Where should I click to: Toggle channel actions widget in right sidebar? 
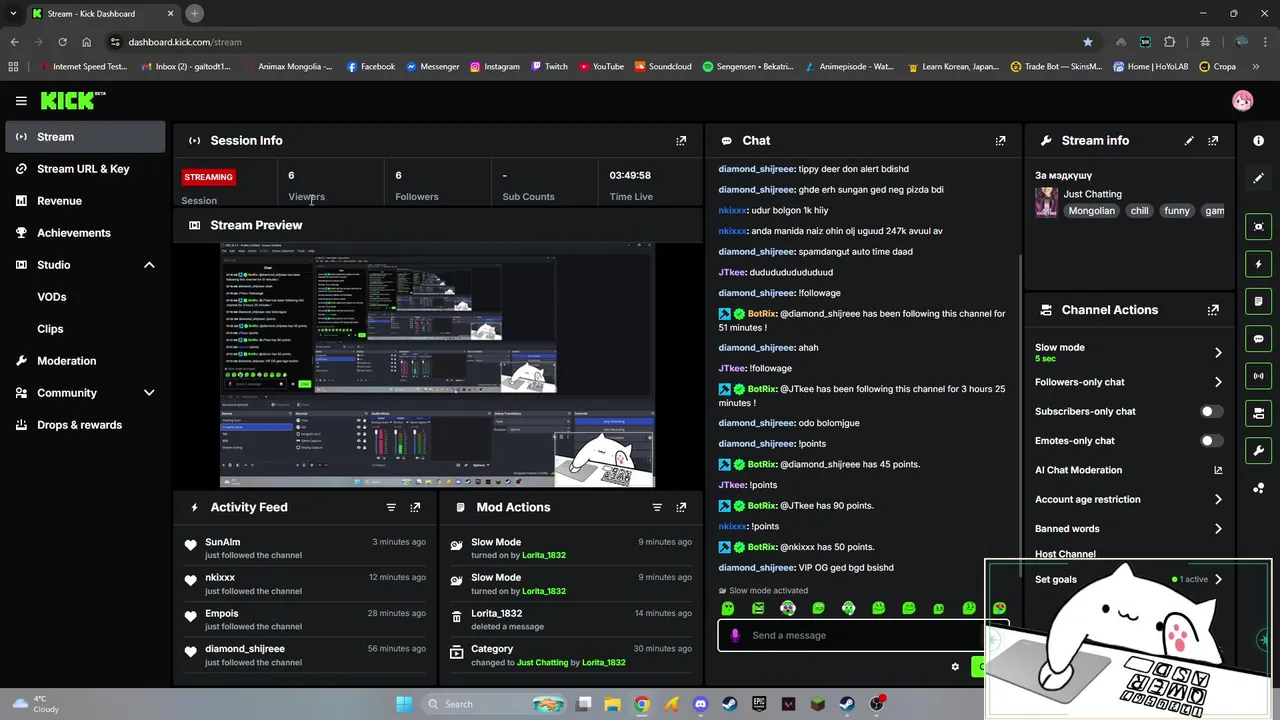point(1259,413)
